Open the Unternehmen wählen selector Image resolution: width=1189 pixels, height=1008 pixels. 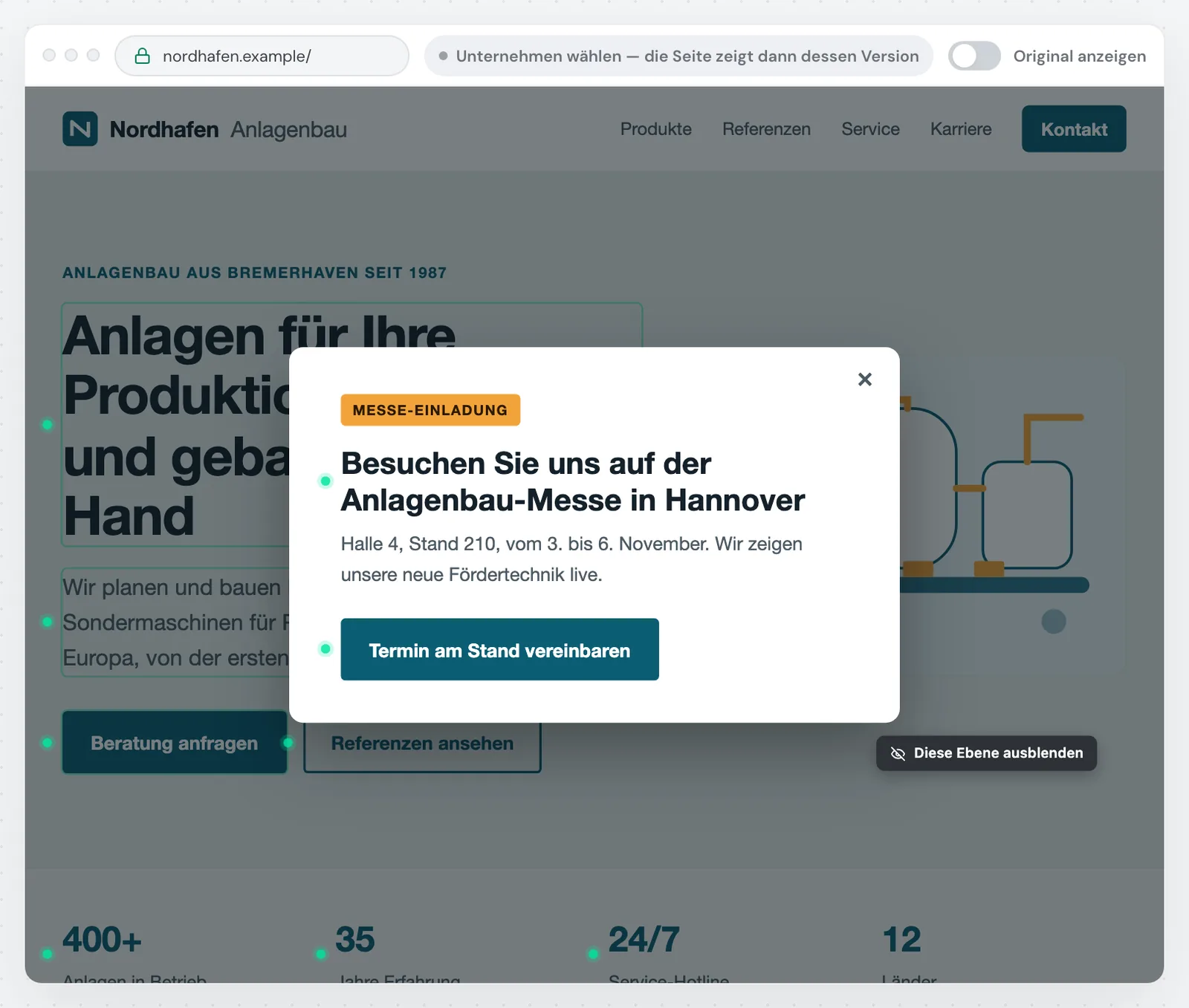coord(678,56)
